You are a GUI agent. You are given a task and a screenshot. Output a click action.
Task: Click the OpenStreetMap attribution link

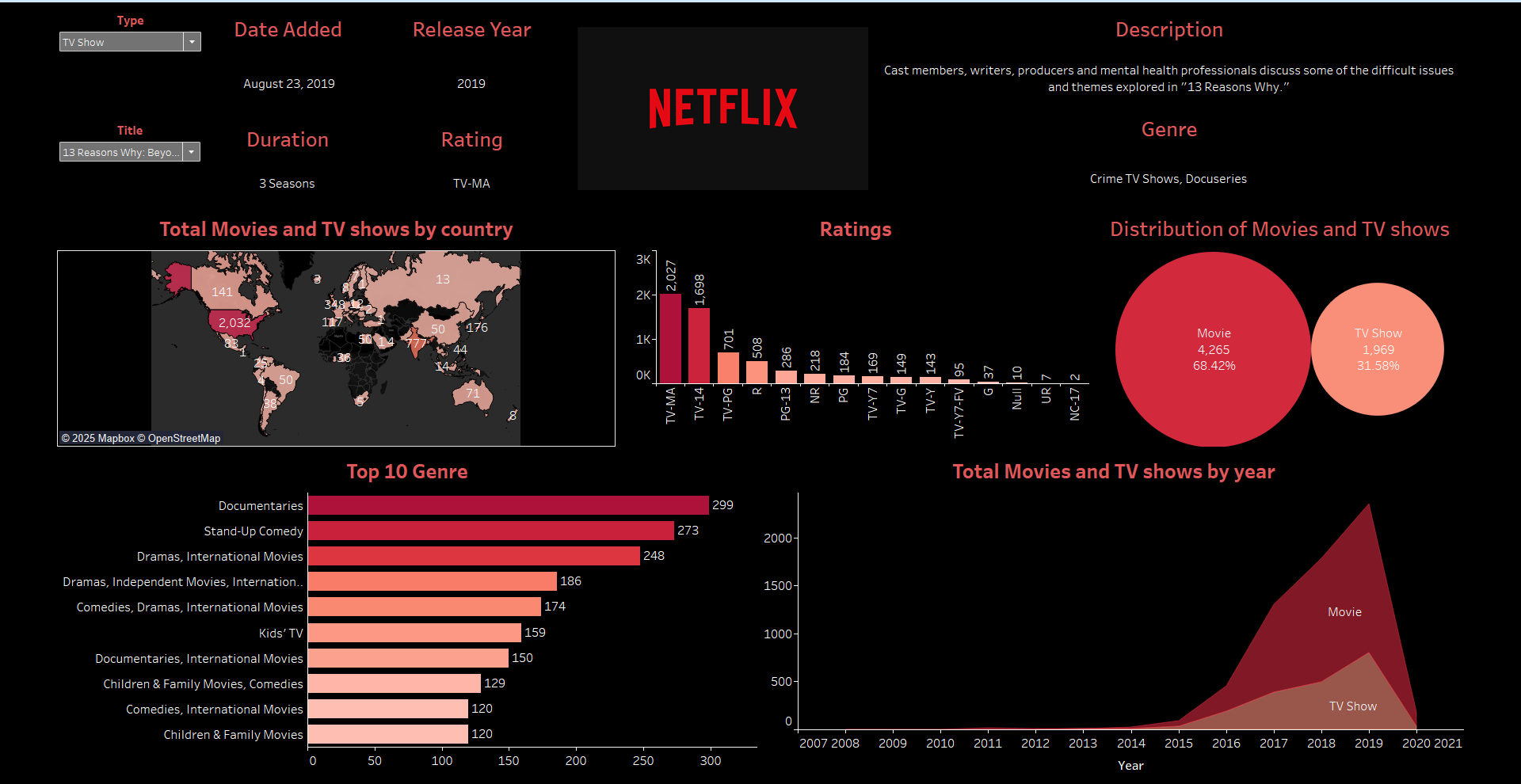click(x=179, y=438)
